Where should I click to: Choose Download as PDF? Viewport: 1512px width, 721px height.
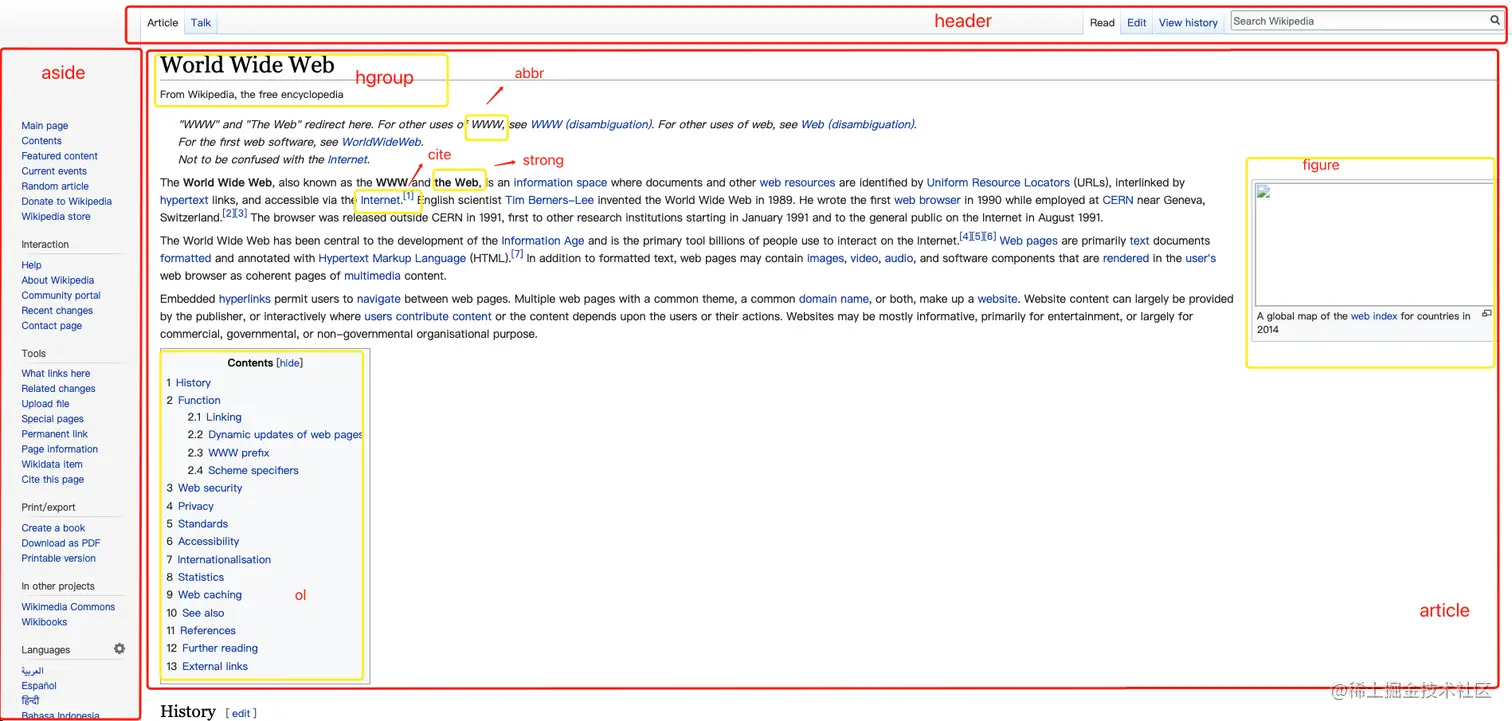61,543
